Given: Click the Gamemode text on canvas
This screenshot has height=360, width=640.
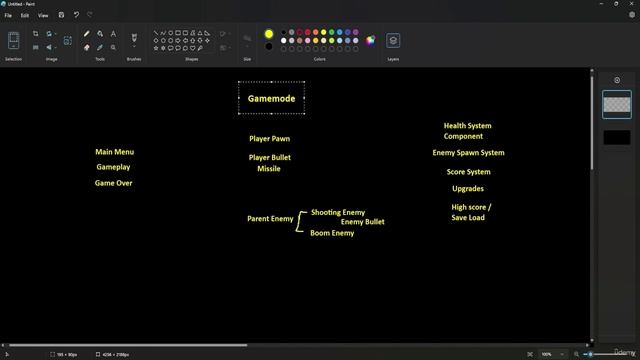Looking at the screenshot, I should pos(271,98).
